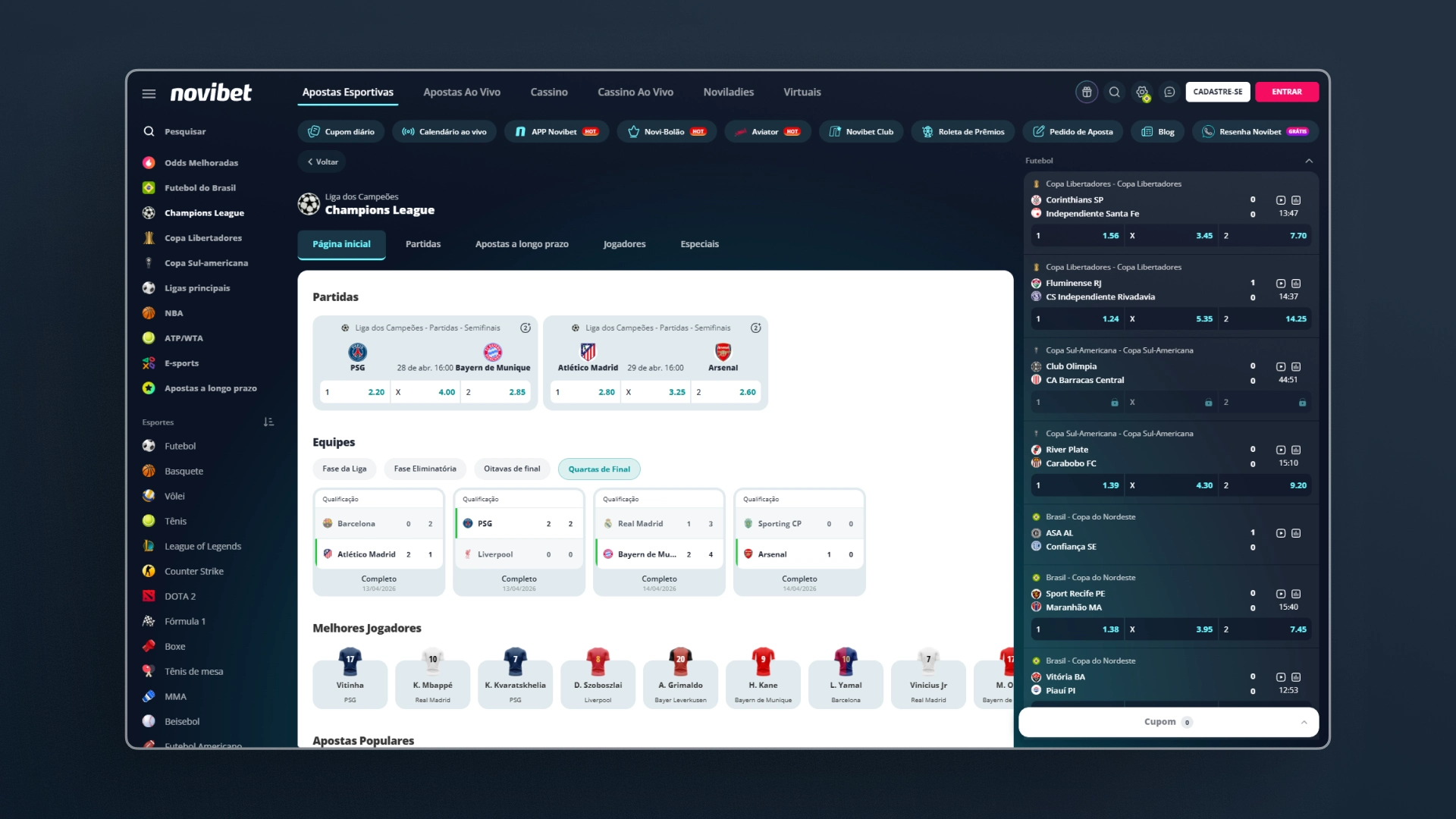
Task: Collapse the Futebol live section chevron
Action: click(1309, 161)
